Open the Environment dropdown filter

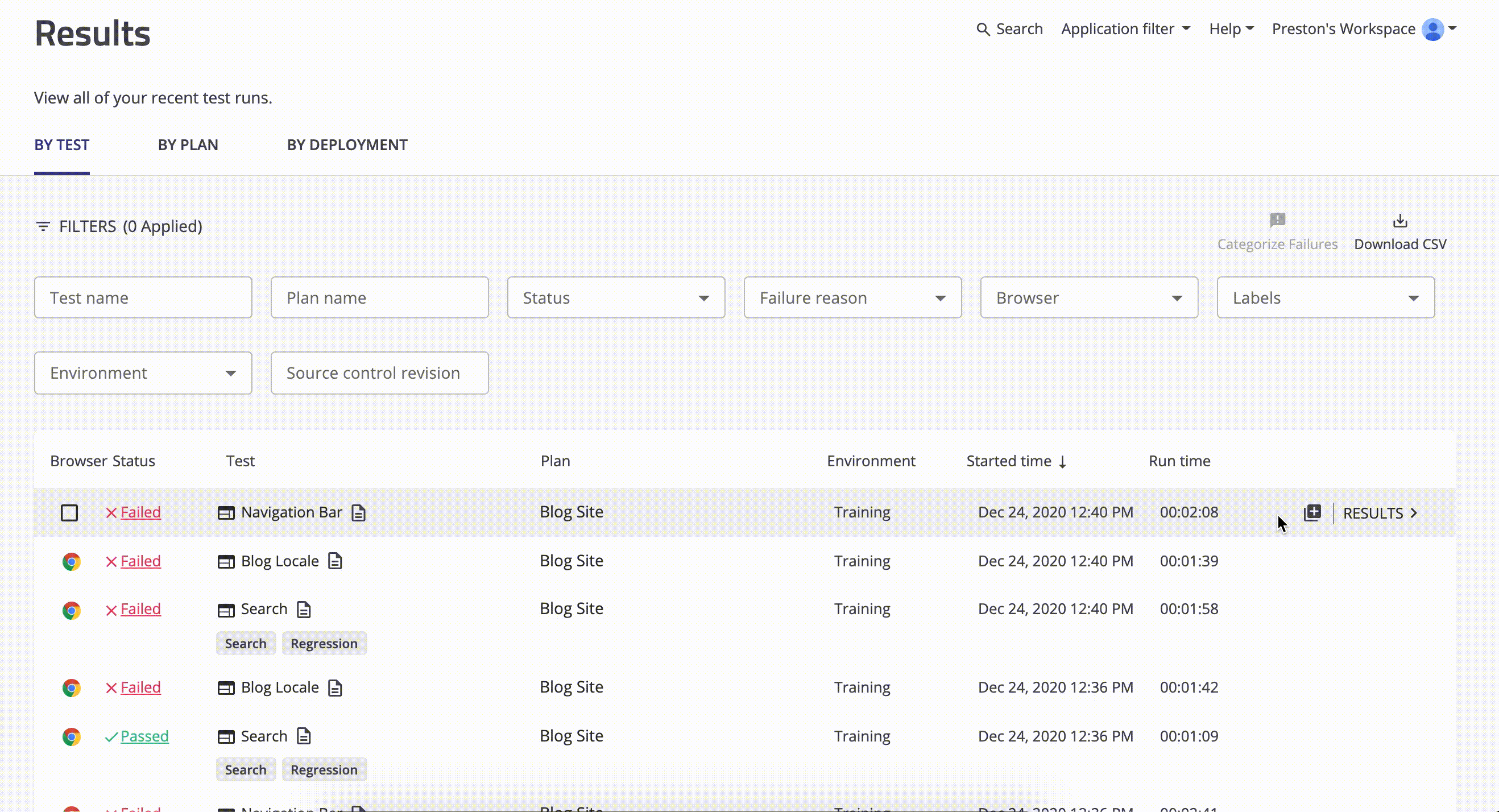pyautogui.click(x=143, y=372)
